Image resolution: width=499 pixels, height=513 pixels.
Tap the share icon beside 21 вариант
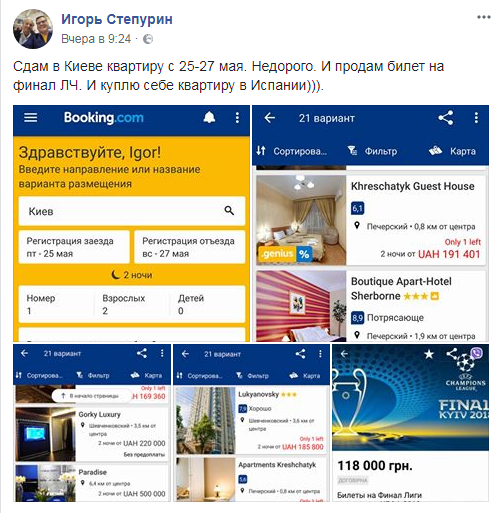(446, 118)
